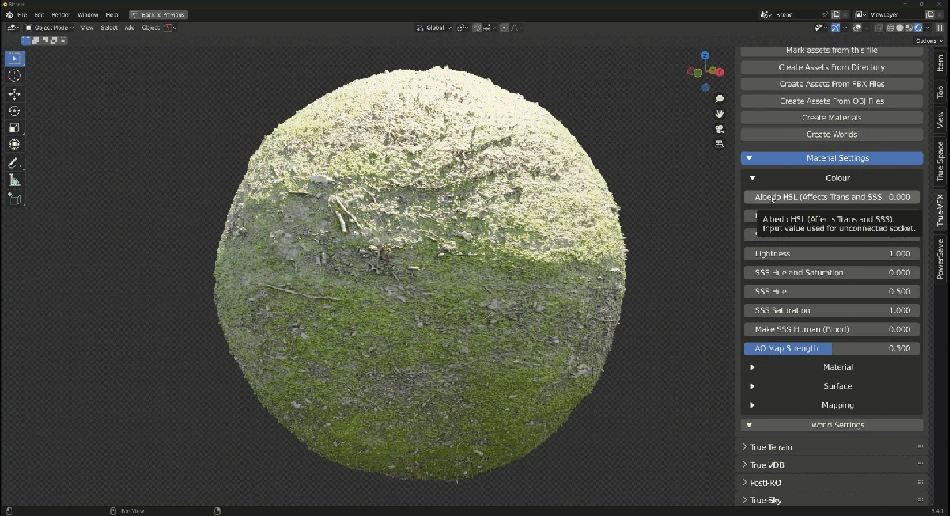
Task: Open the File menu
Action: click(x=22, y=15)
